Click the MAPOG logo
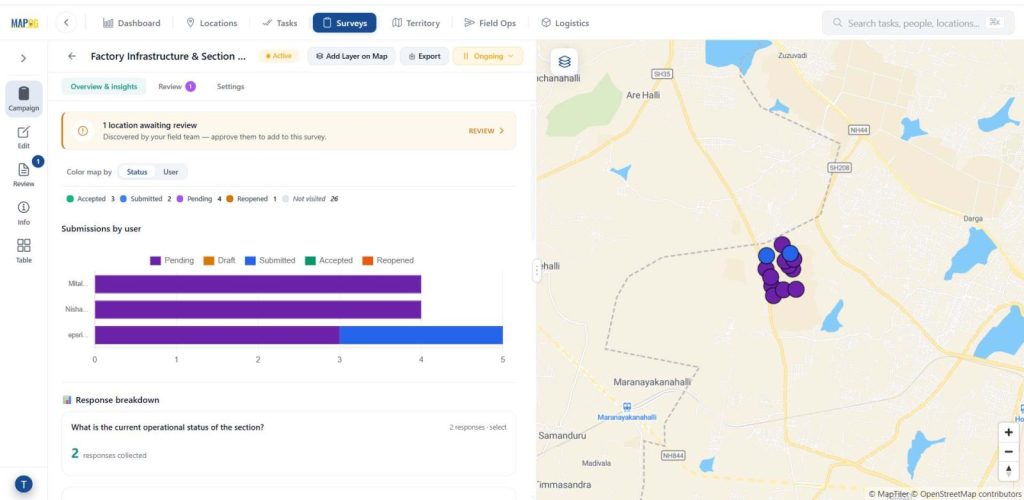The image size is (1024, 500). pos(25,23)
